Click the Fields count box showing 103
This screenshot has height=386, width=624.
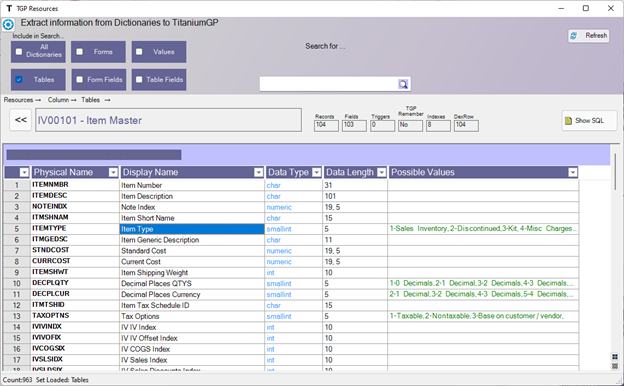click(354, 125)
